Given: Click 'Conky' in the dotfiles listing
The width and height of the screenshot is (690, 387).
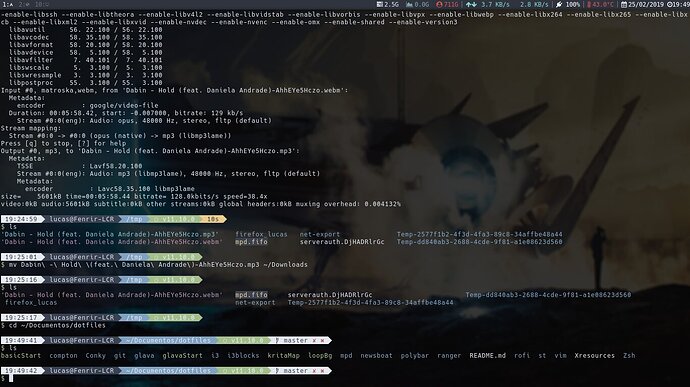Looking at the screenshot, I should (95, 356).
